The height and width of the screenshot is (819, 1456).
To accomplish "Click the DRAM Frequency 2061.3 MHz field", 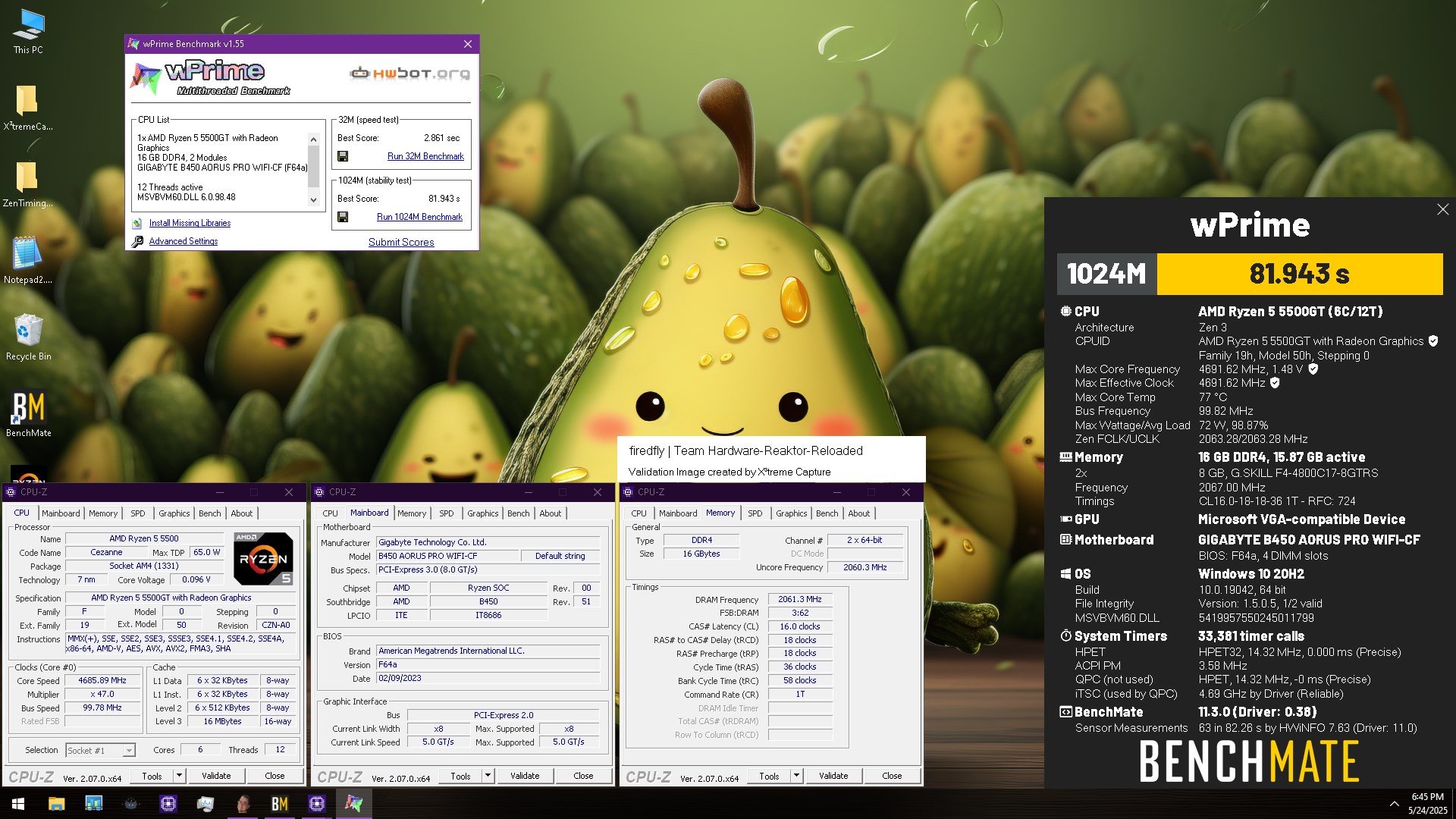I will [x=800, y=599].
